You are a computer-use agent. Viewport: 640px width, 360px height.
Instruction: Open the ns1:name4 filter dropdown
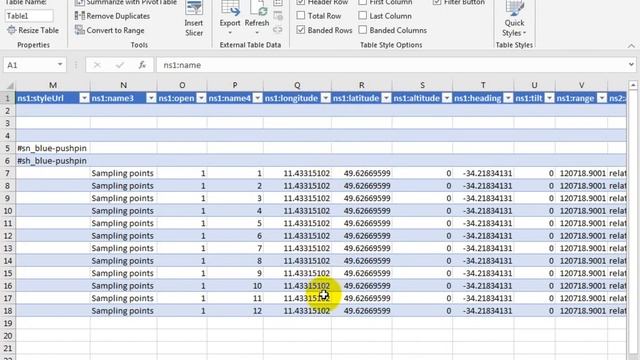[x=258, y=98]
